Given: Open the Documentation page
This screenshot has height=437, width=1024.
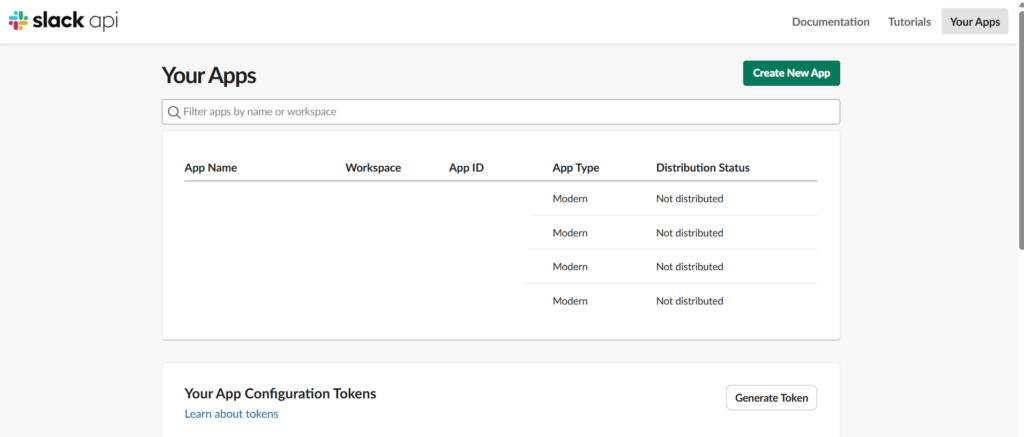Looking at the screenshot, I should click(830, 22).
